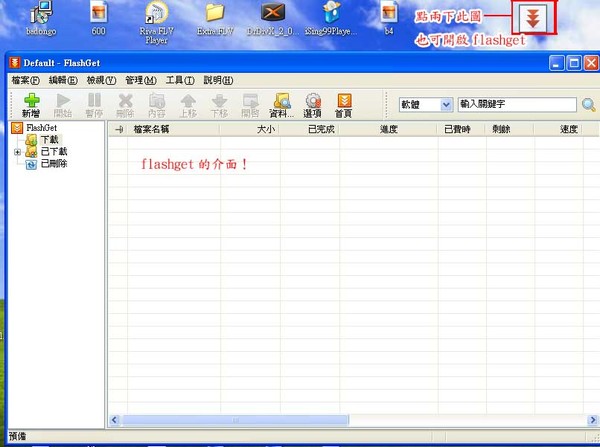Image resolution: width=600 pixels, height=447 pixels.
Task: Sort by 已費時 column header
Action: (462, 129)
